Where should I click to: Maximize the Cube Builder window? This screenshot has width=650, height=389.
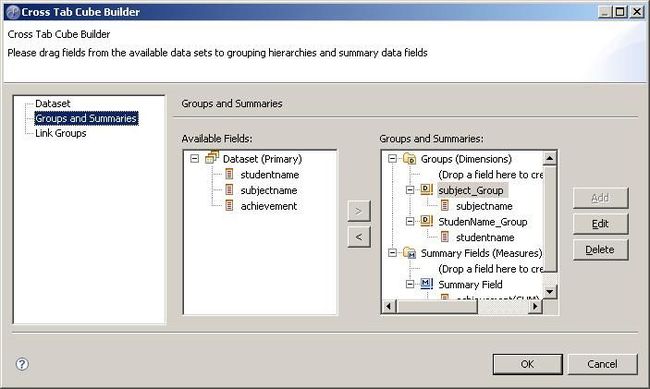[x=620, y=12]
